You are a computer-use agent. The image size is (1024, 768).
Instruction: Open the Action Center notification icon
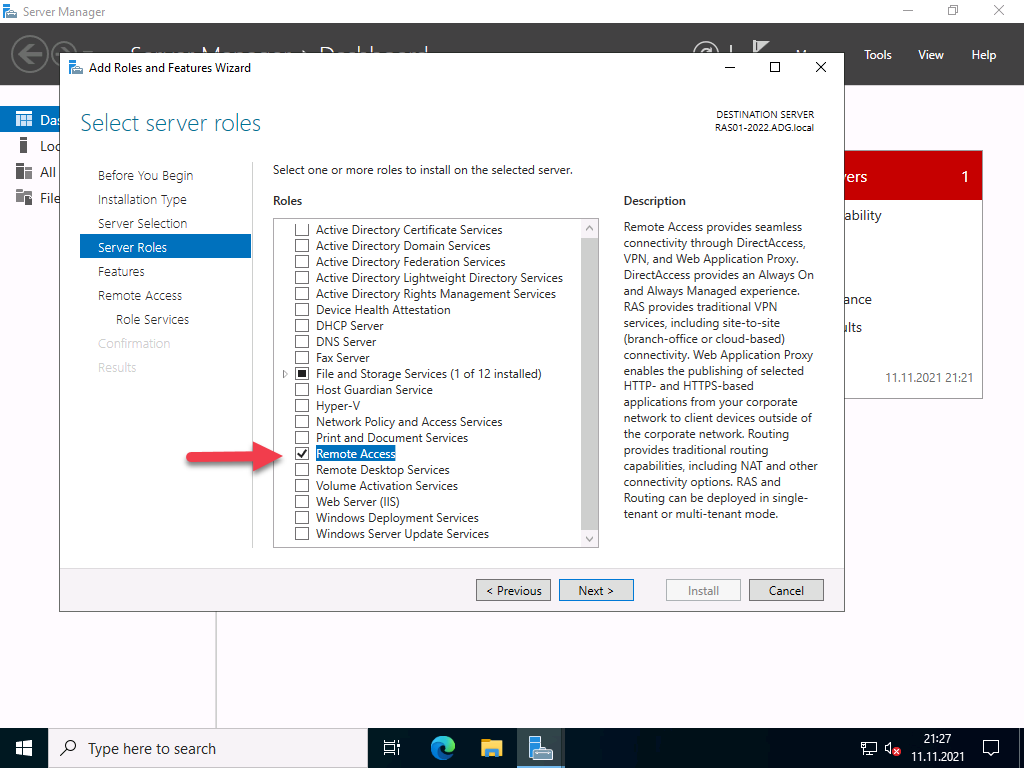tap(991, 748)
